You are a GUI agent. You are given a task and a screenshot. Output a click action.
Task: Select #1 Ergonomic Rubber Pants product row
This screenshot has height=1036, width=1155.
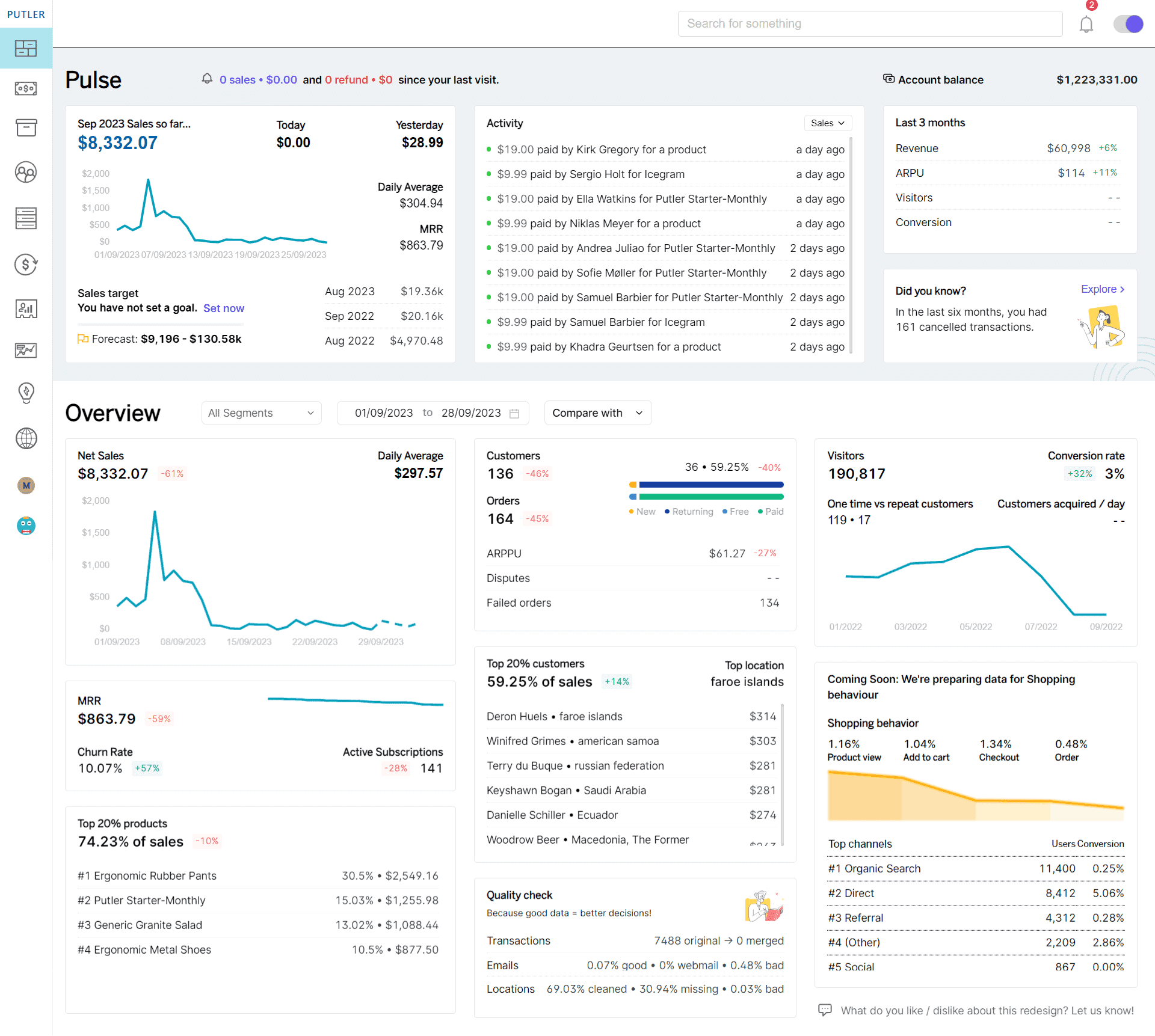(258, 876)
